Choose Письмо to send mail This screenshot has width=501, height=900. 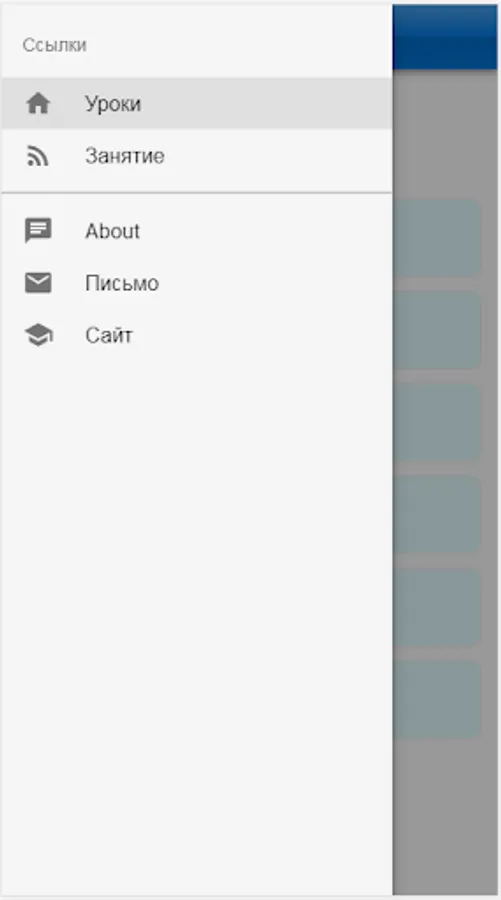tap(197, 283)
